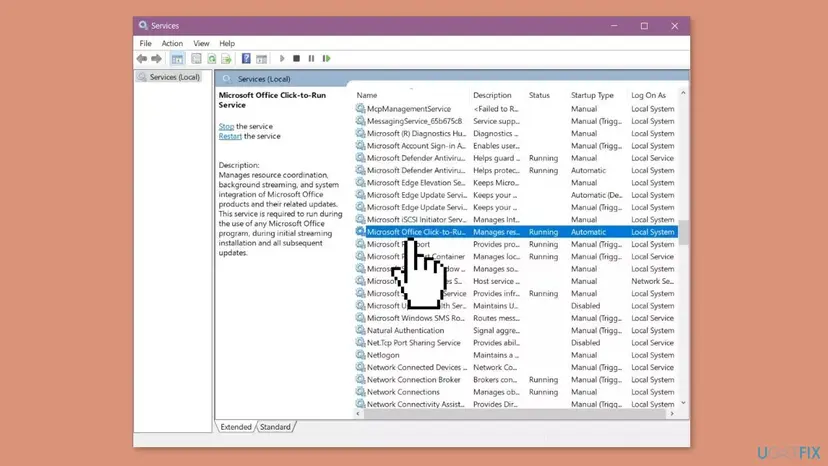Click the gear icon beside Netlogon
828x466 pixels.
tap(360, 355)
